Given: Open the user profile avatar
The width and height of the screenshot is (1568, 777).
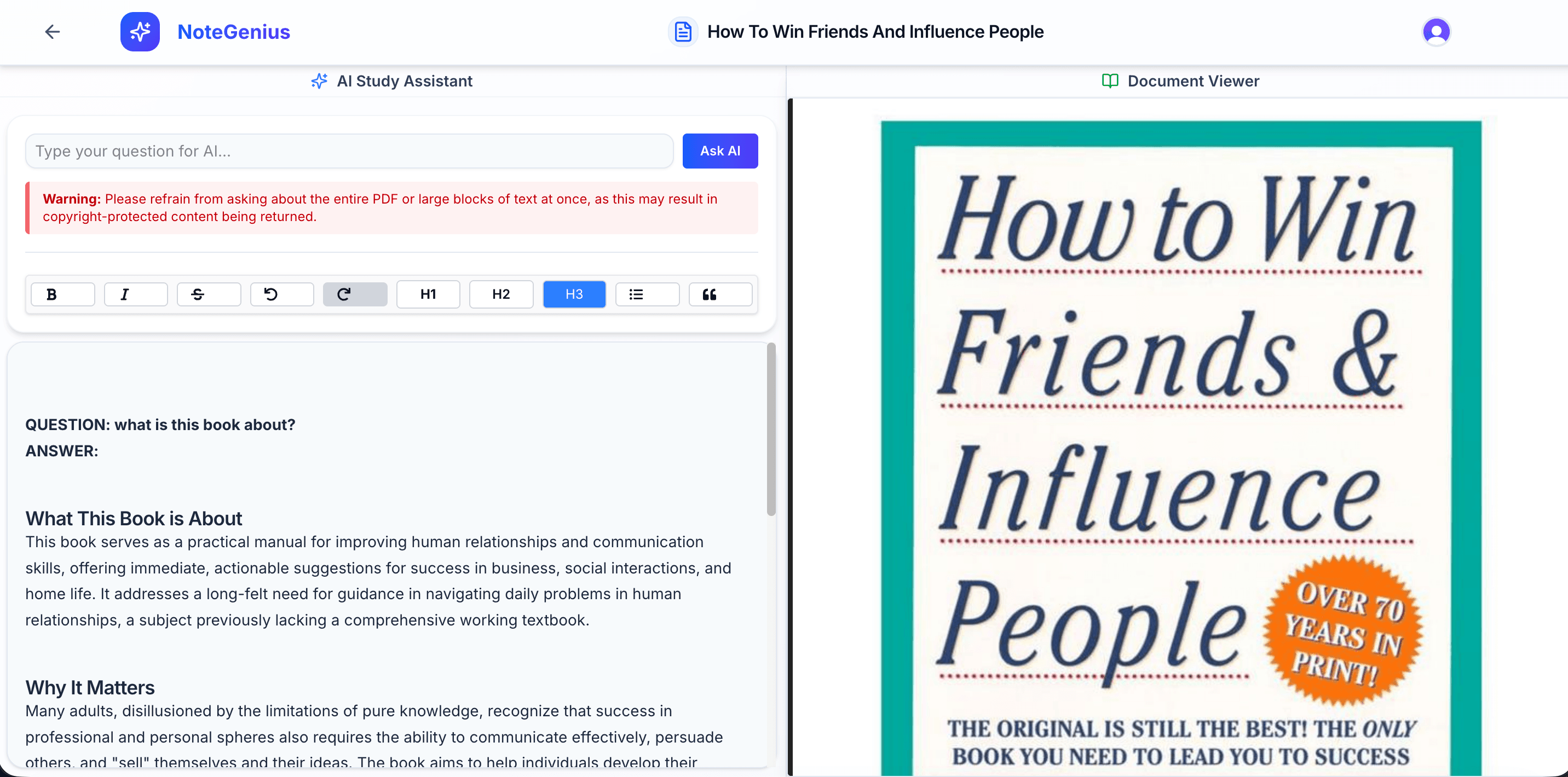Looking at the screenshot, I should click(1436, 32).
